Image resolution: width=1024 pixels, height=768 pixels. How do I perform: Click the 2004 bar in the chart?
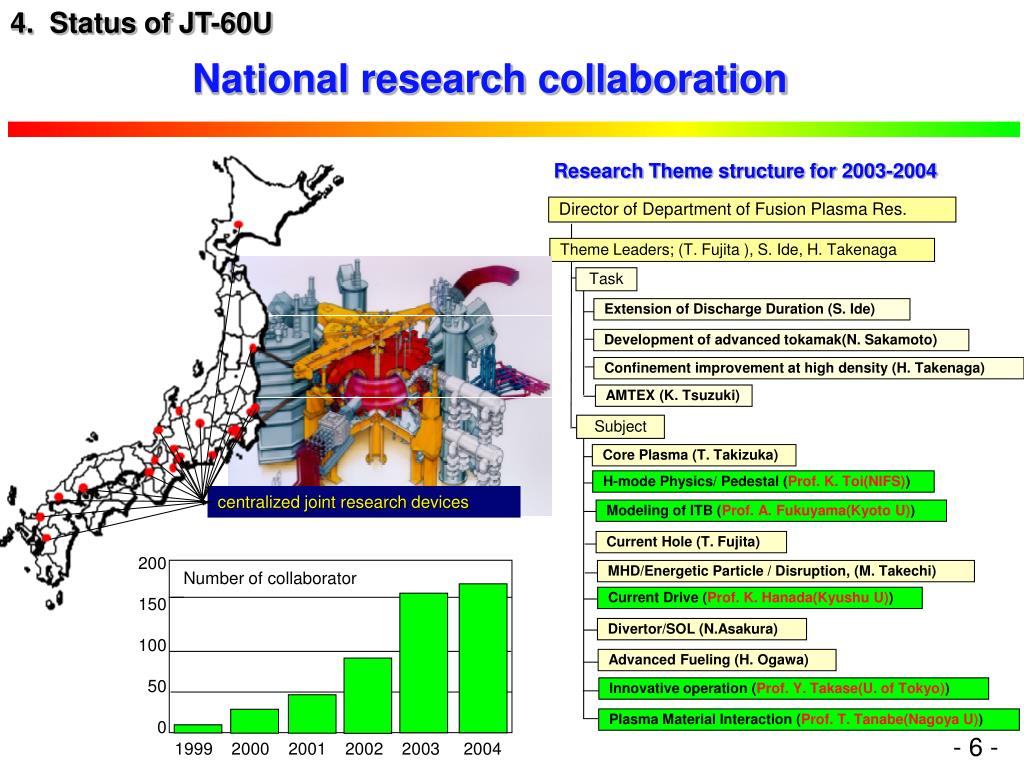pyautogui.click(x=483, y=658)
